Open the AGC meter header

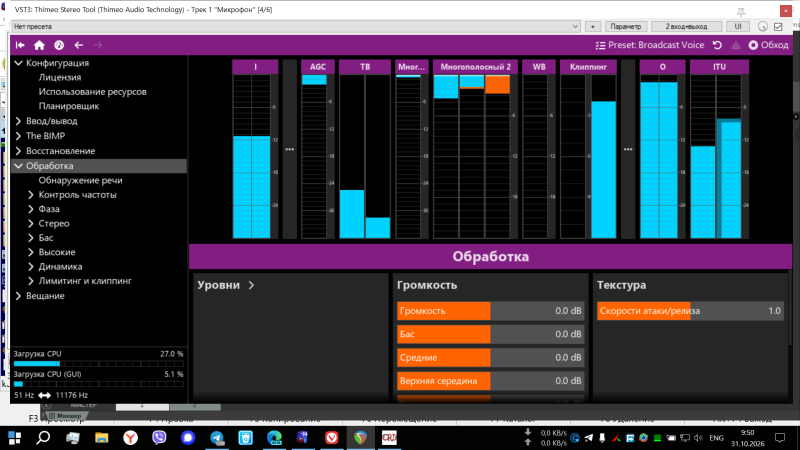coord(317,67)
